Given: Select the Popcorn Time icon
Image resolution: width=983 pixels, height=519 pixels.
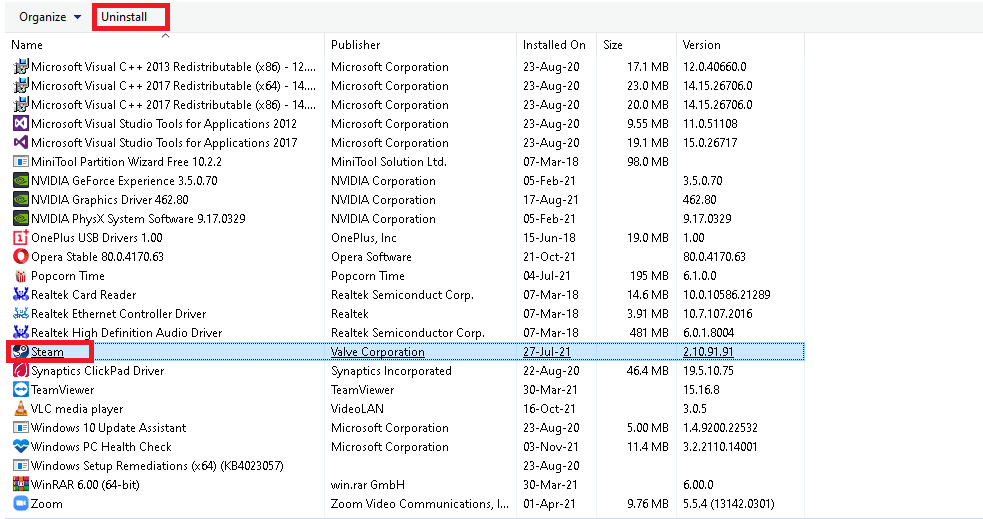Looking at the screenshot, I should point(20,276).
